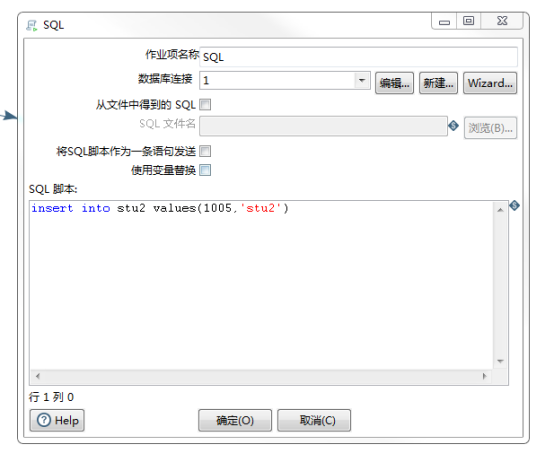This screenshot has height=463, width=554.
Task: Click the SQL script text area
Action: (261, 286)
